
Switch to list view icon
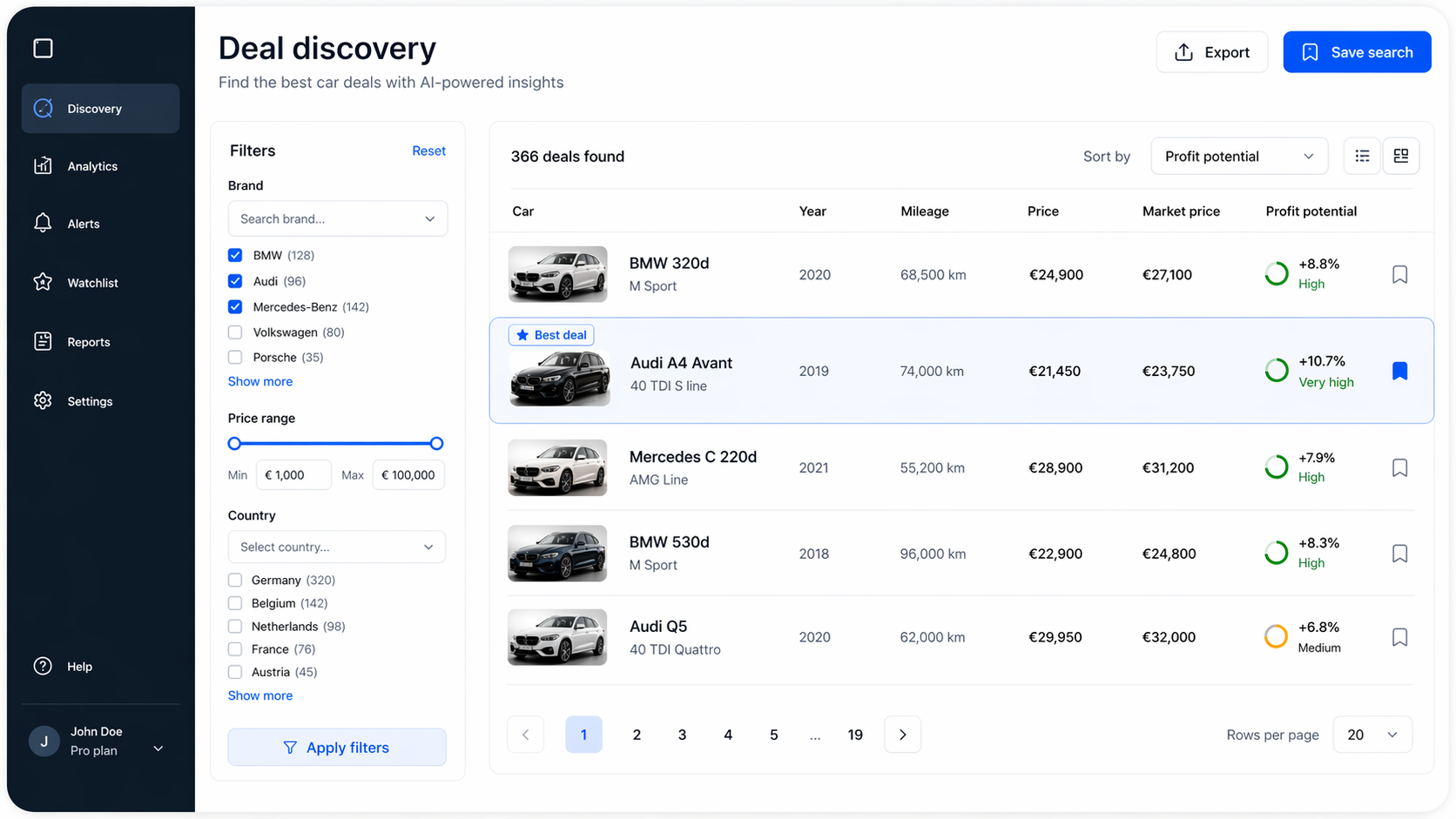pyautogui.click(x=1362, y=156)
